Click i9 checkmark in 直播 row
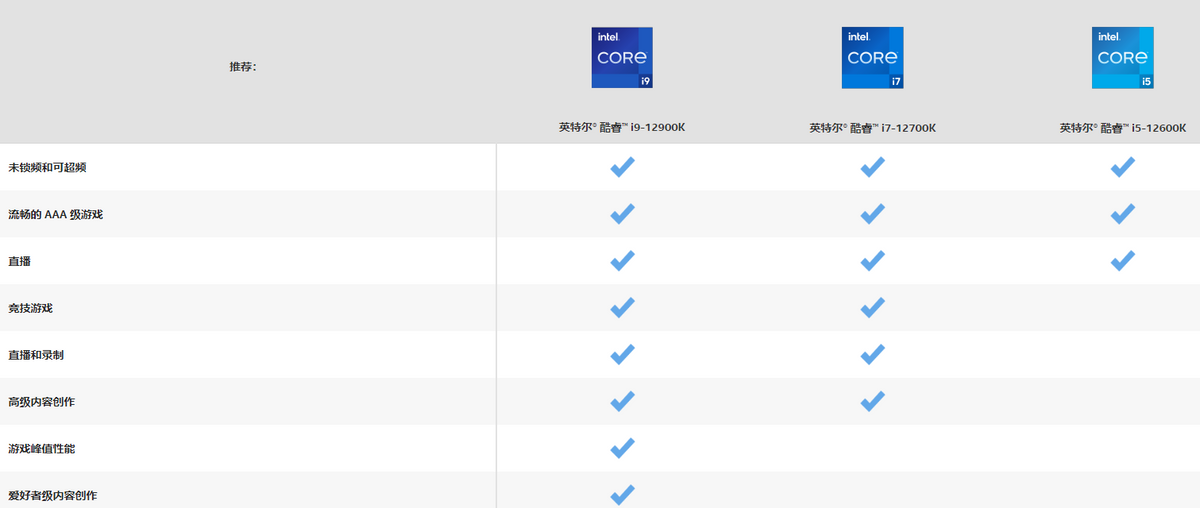The height and width of the screenshot is (508, 1200). [x=622, y=261]
